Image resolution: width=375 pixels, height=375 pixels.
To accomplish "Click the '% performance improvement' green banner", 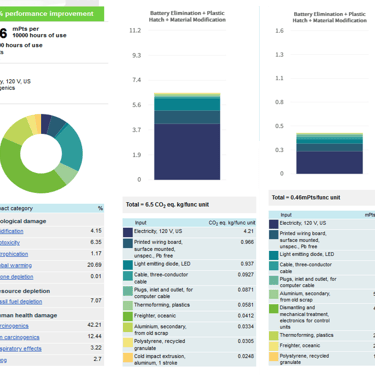I will tap(52, 14).
